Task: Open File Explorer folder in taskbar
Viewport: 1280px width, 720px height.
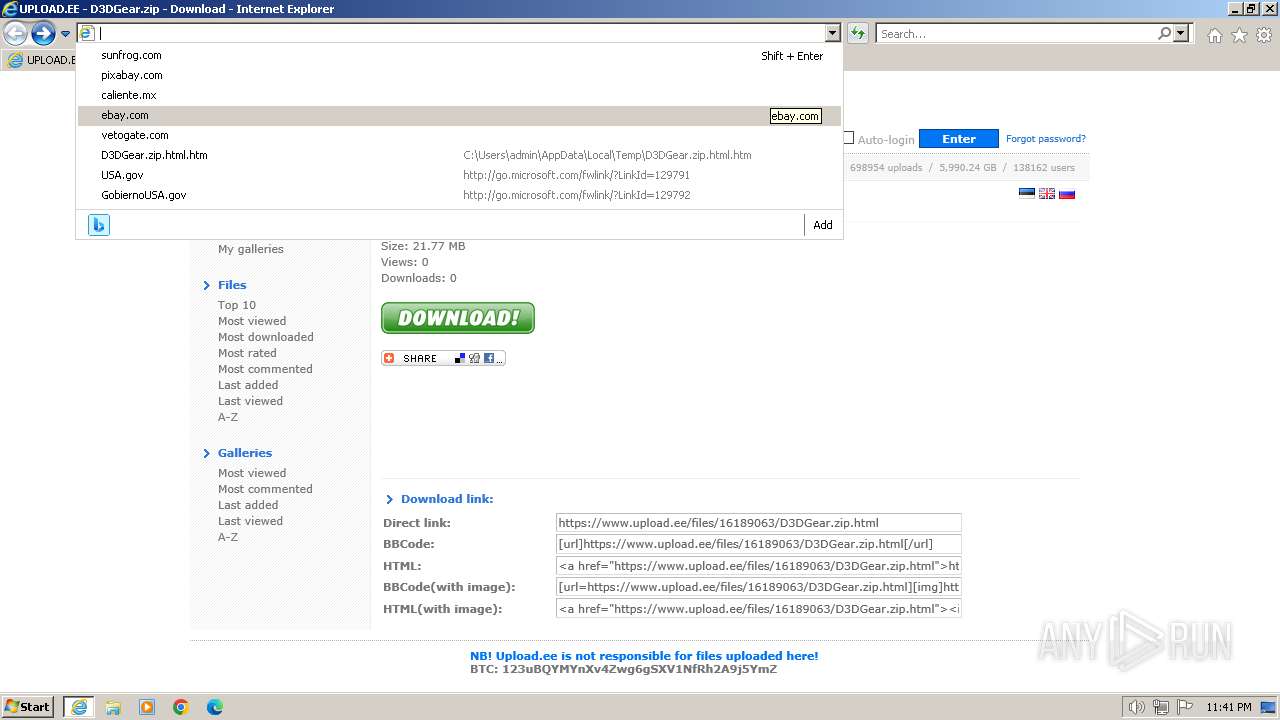Action: point(113,707)
